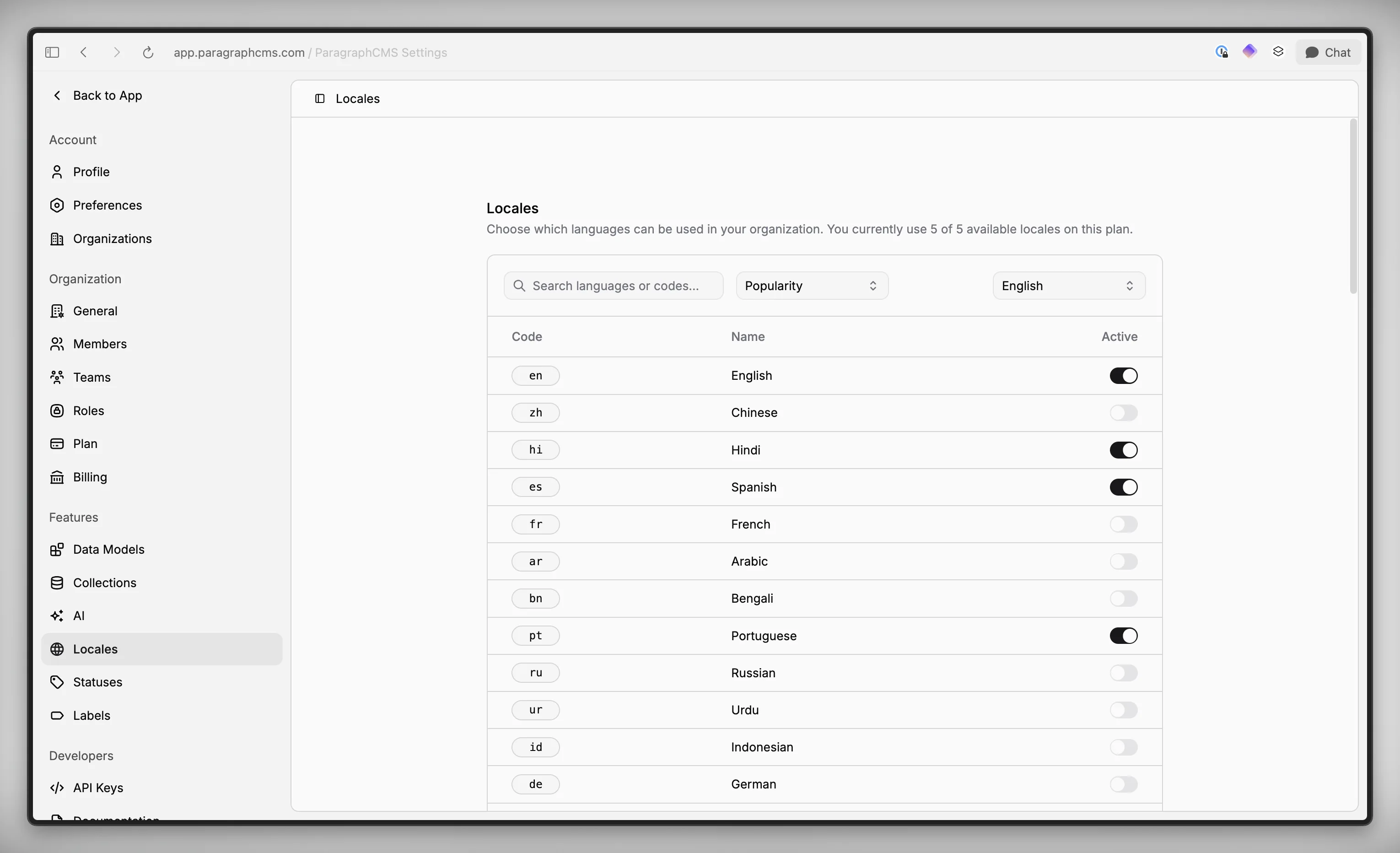Enable the Bengali locale toggle
The image size is (1400, 853).
pos(1123,599)
